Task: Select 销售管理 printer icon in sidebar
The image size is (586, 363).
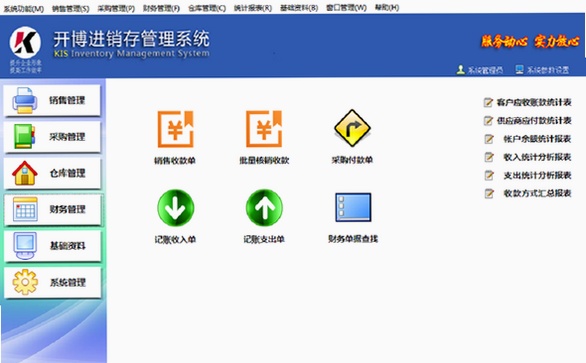Action: [x=25, y=100]
